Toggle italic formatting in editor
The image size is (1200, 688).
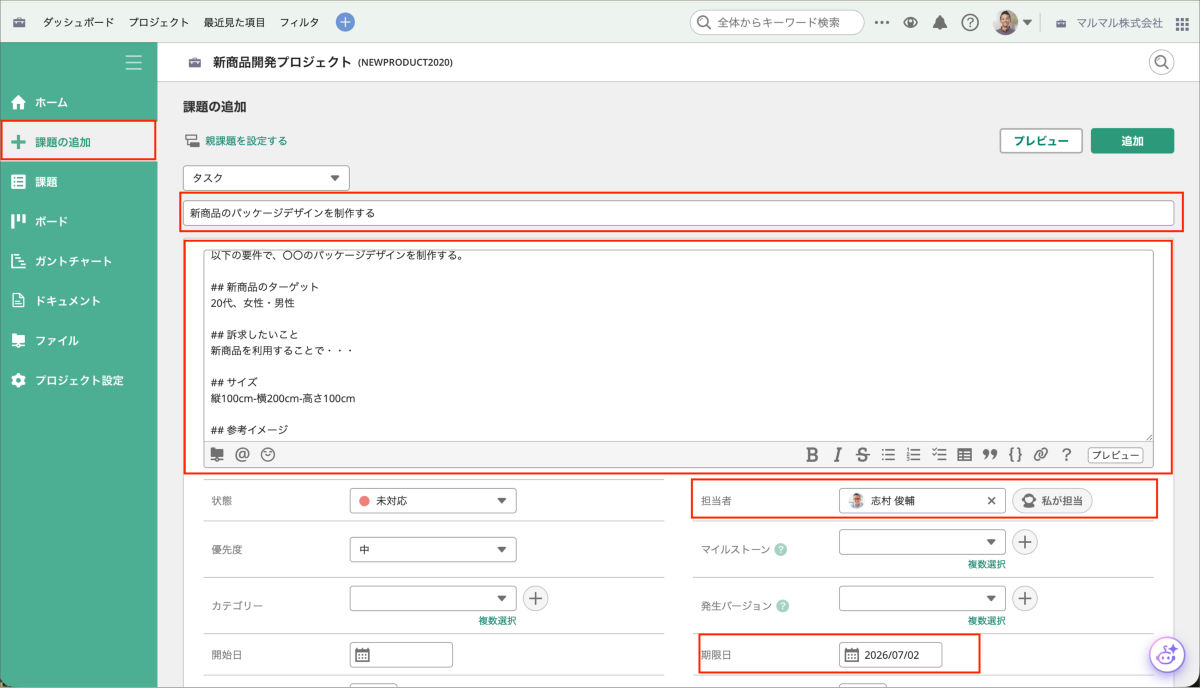838,455
